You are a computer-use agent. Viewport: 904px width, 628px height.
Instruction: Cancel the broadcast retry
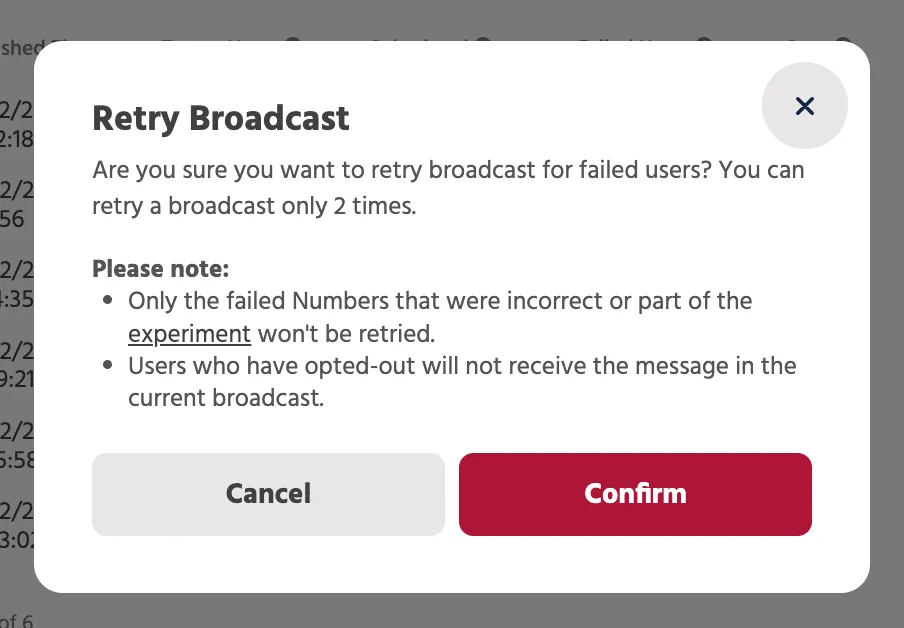[268, 494]
